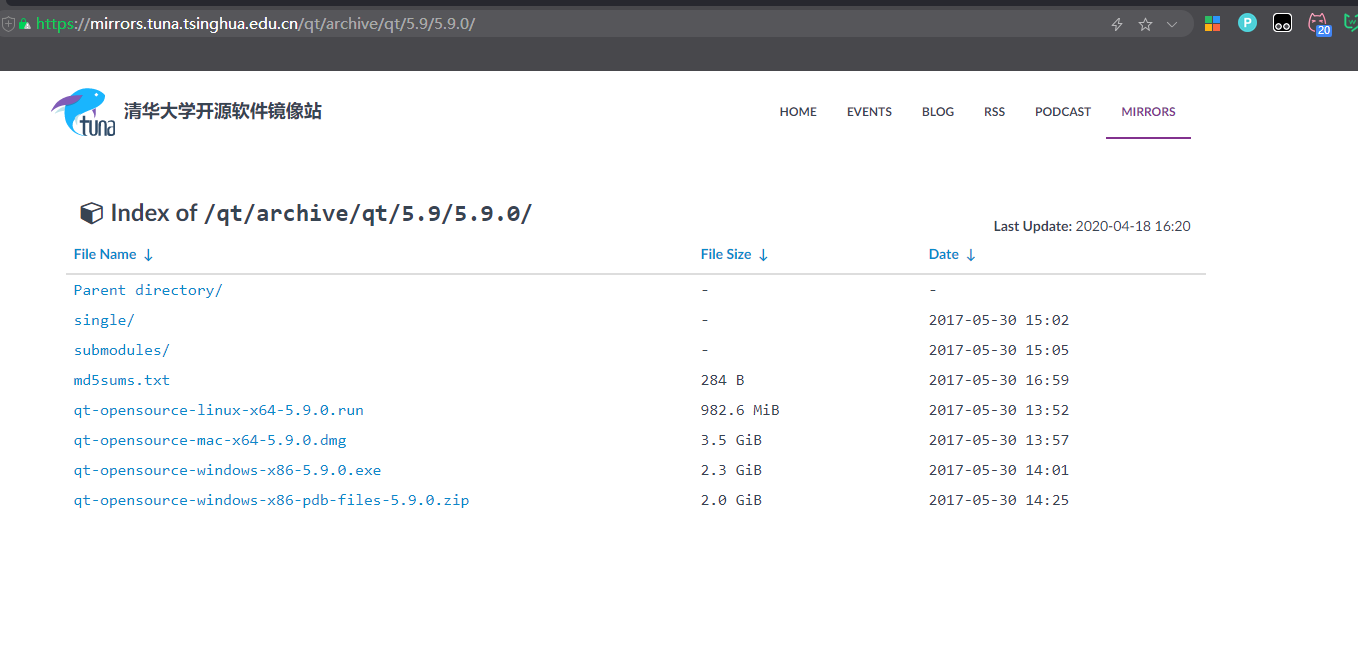Click the TUNA fish logo
This screenshot has height=648, width=1358.
point(83,112)
